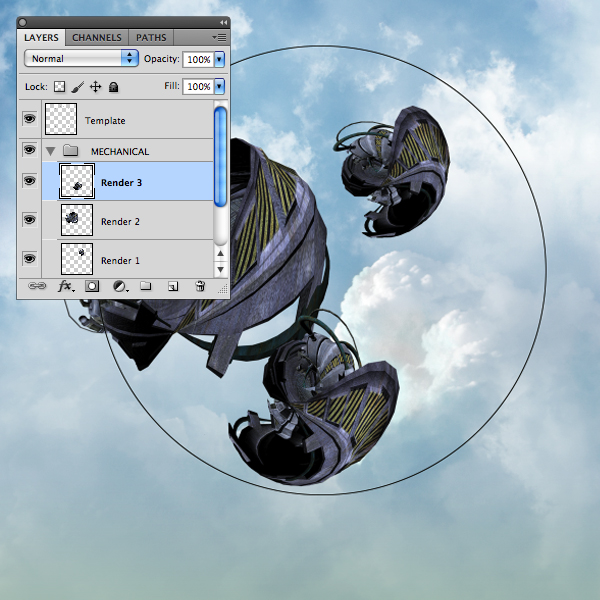Select the MECHANICAL group folder icon
This screenshot has height=600, width=600.
[71, 150]
